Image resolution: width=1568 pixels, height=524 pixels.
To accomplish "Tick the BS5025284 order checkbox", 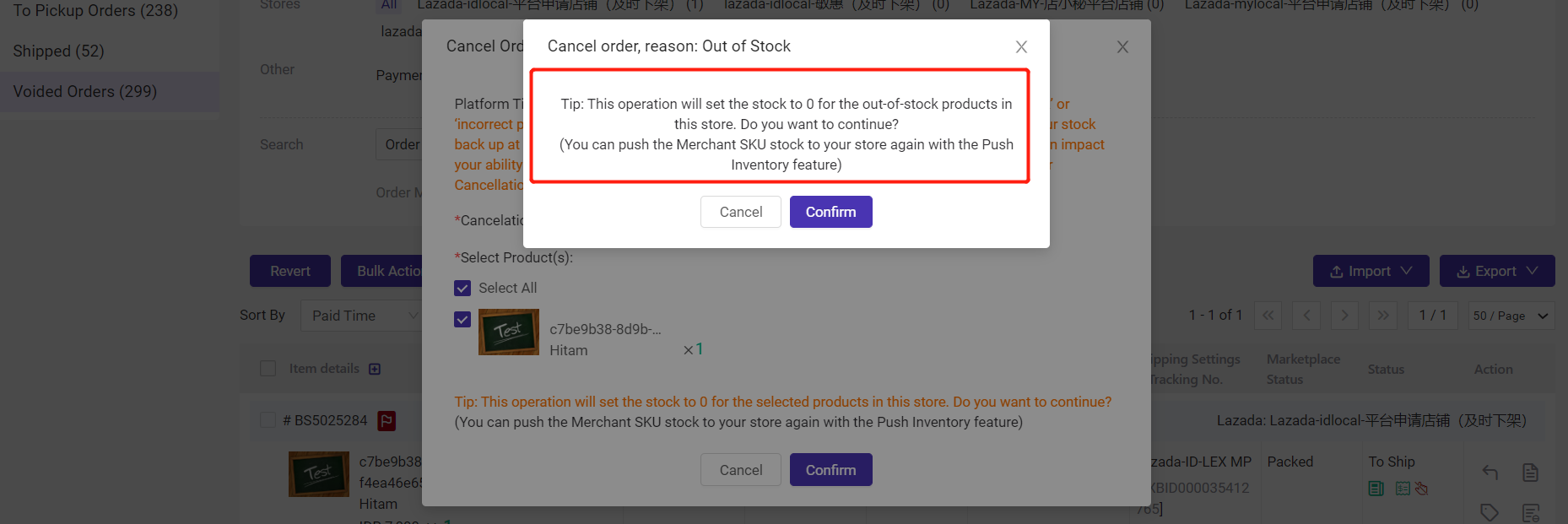I will (x=268, y=420).
